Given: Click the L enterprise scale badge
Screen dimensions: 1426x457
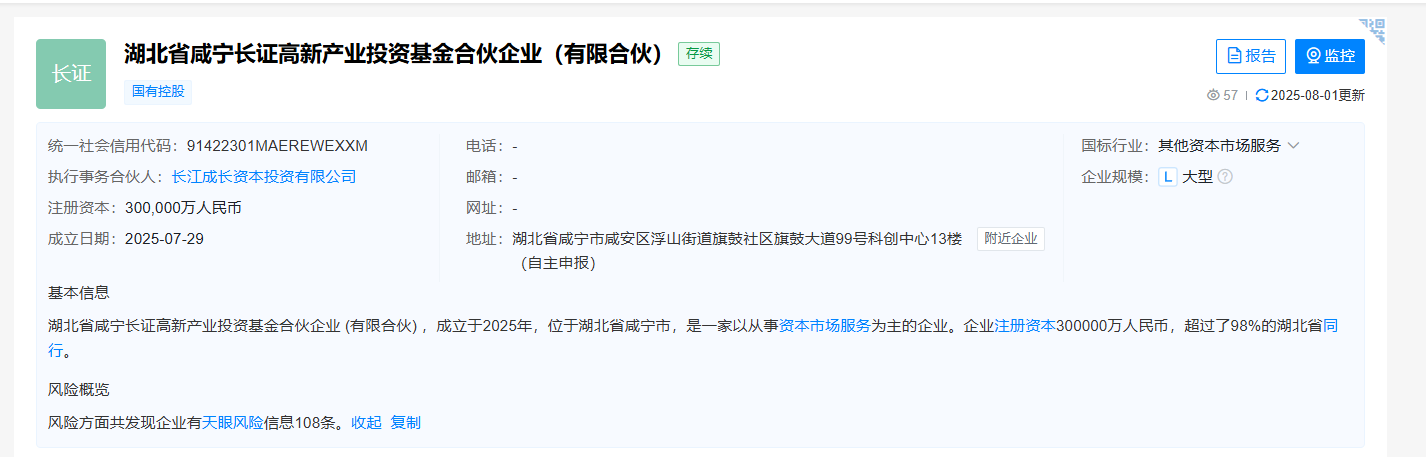Looking at the screenshot, I should pyautogui.click(x=1167, y=177).
